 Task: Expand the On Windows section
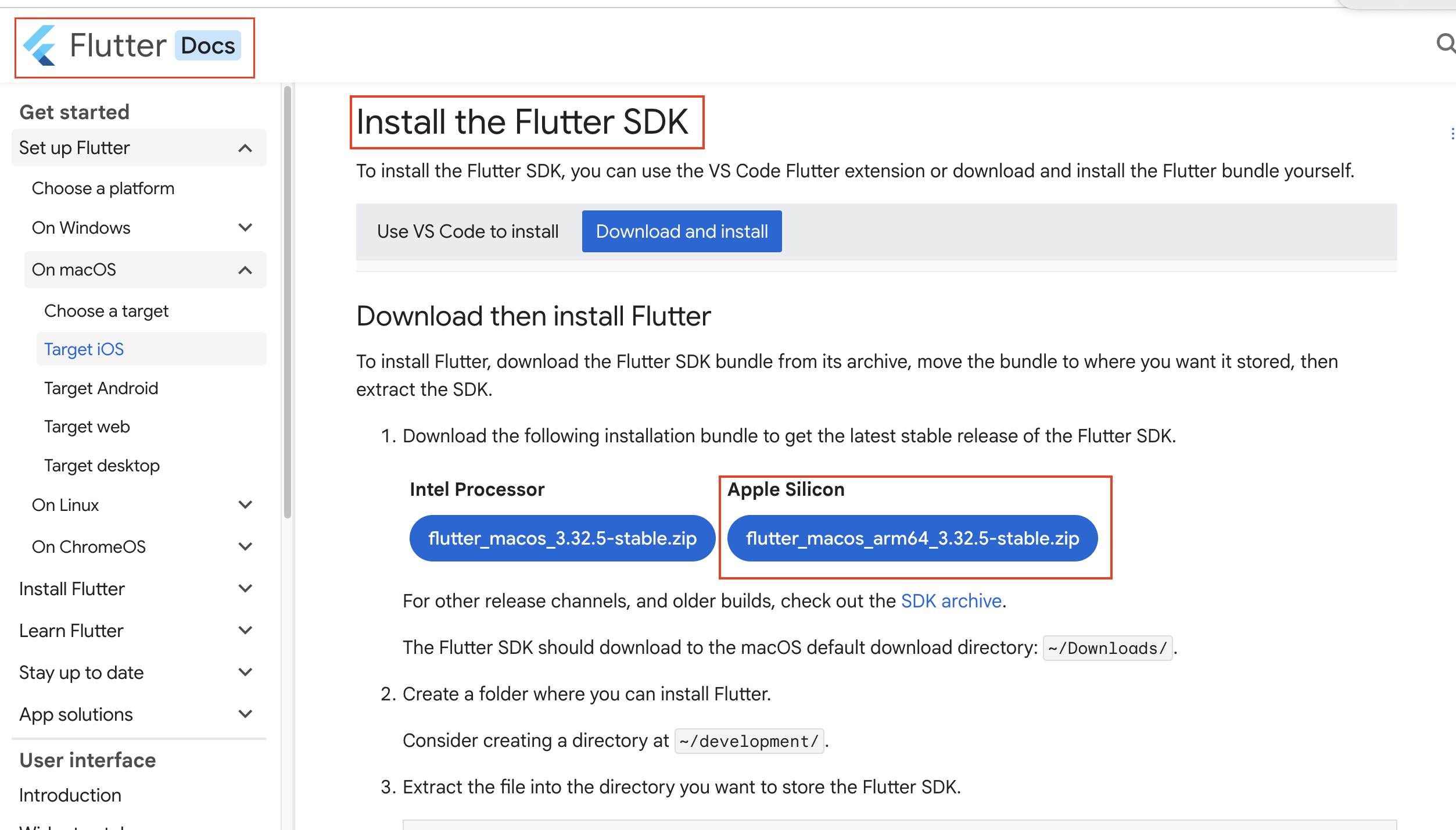[246, 227]
